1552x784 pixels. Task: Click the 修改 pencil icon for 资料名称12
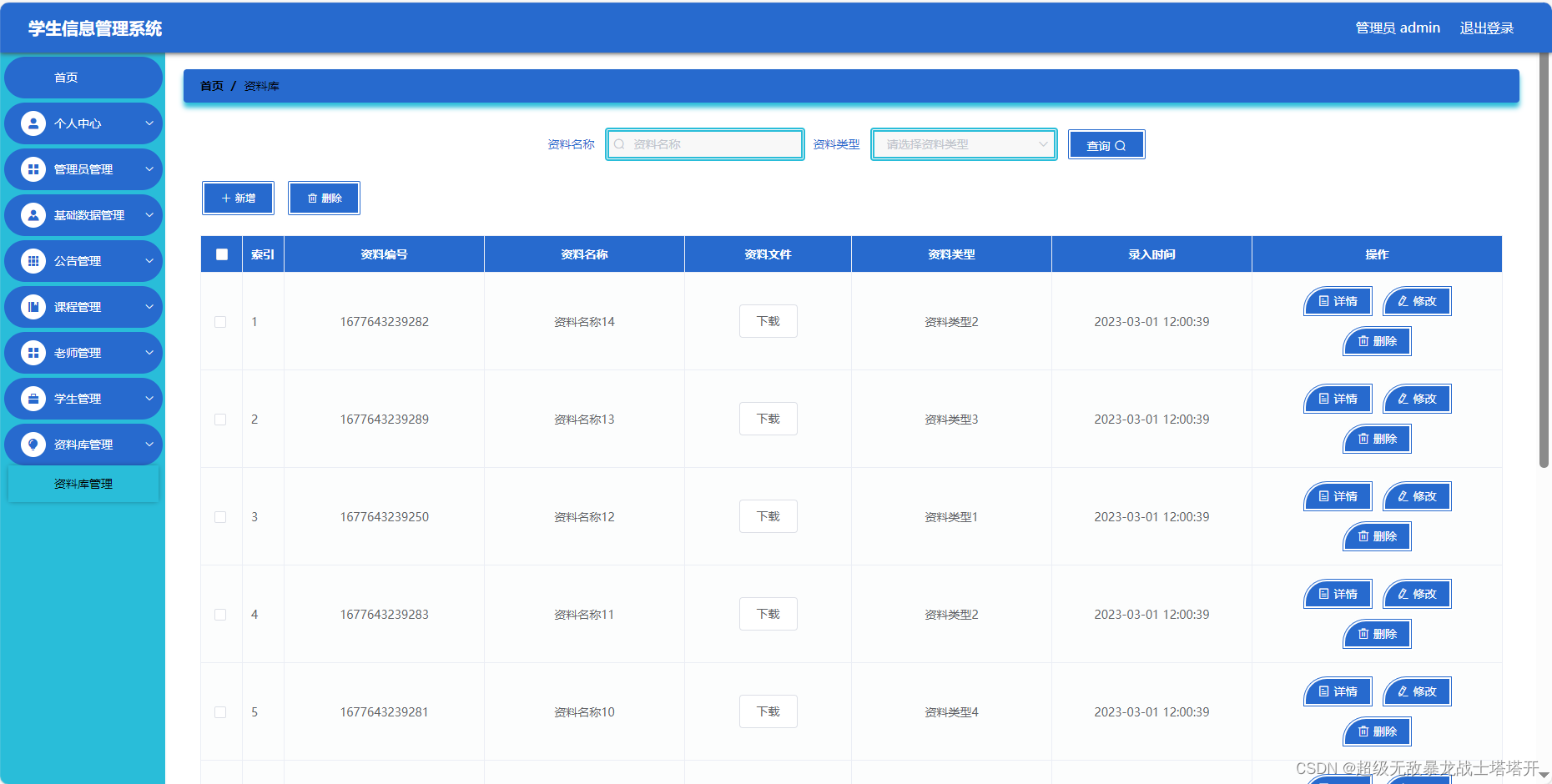[x=1403, y=496]
